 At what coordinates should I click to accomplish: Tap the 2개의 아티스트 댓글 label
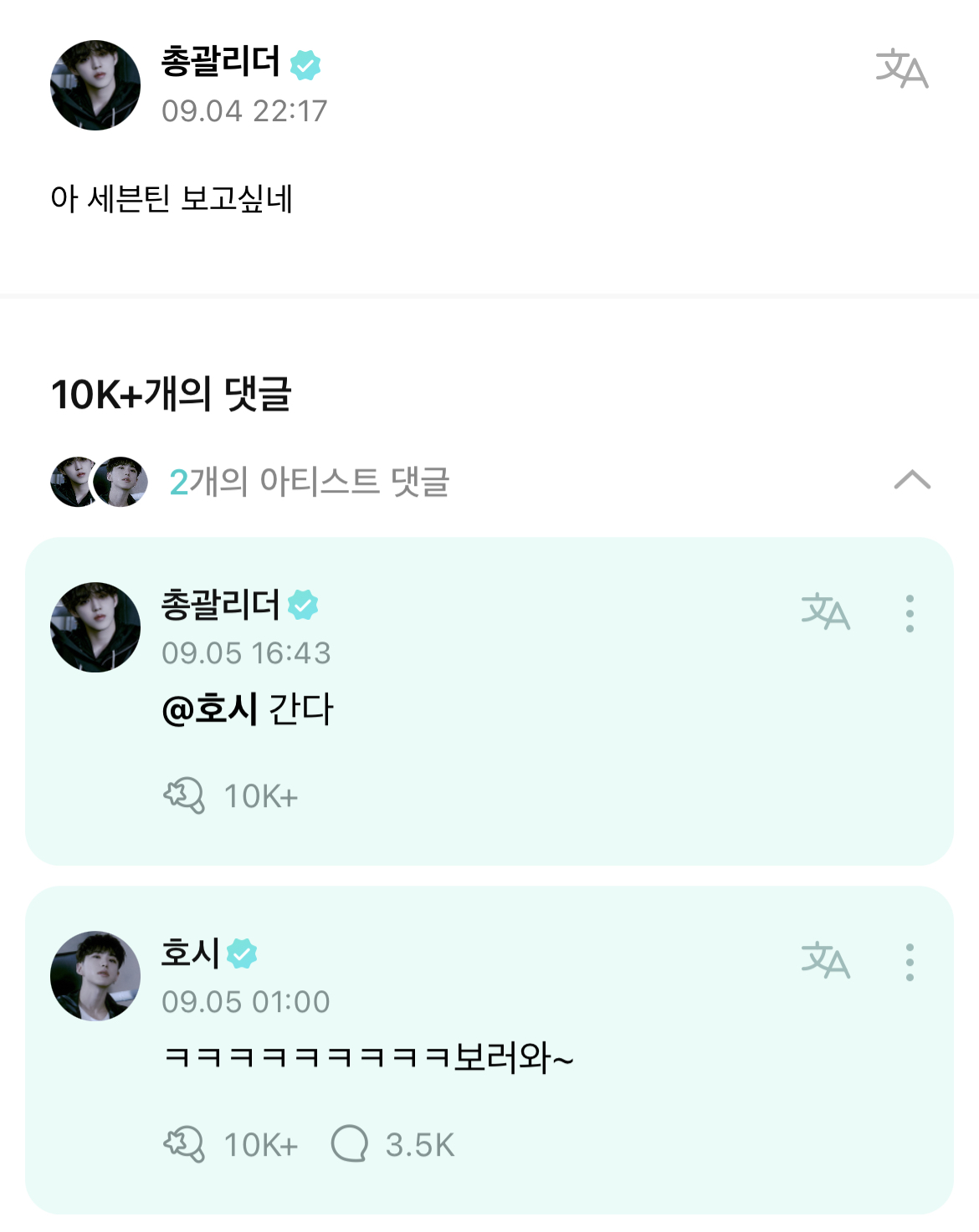tap(310, 482)
